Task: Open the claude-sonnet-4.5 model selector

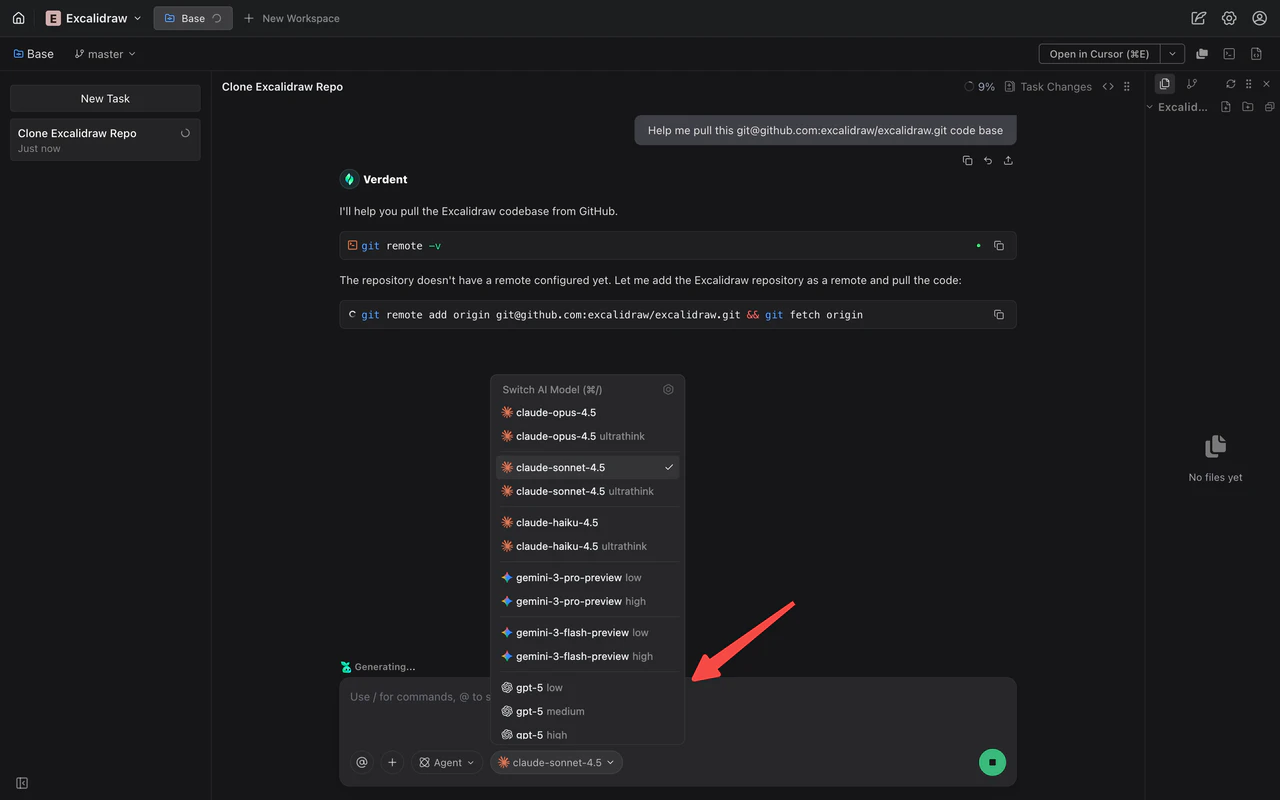Action: (556, 762)
